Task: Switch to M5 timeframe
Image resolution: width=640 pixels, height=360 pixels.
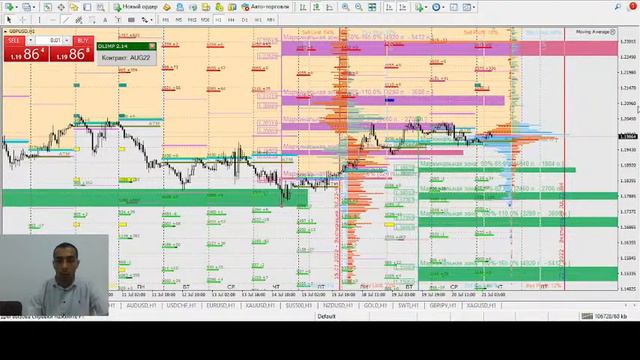Action: click(178, 20)
